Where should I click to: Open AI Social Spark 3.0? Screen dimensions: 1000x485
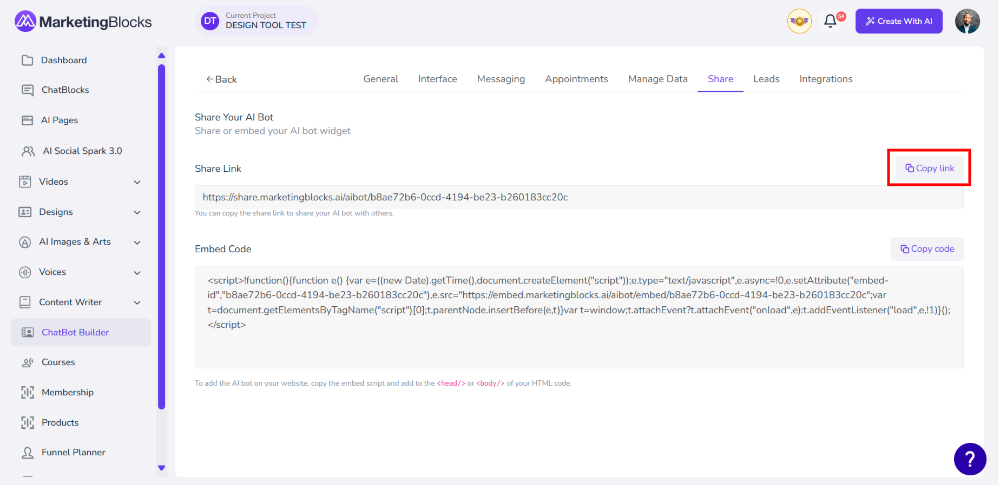click(82, 151)
